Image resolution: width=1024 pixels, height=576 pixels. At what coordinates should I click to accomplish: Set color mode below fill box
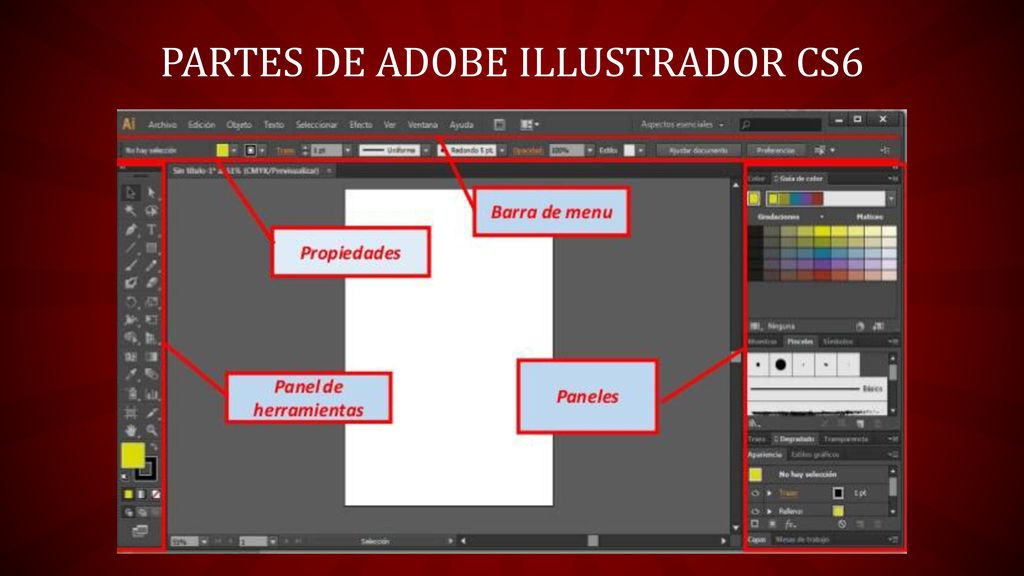(129, 494)
